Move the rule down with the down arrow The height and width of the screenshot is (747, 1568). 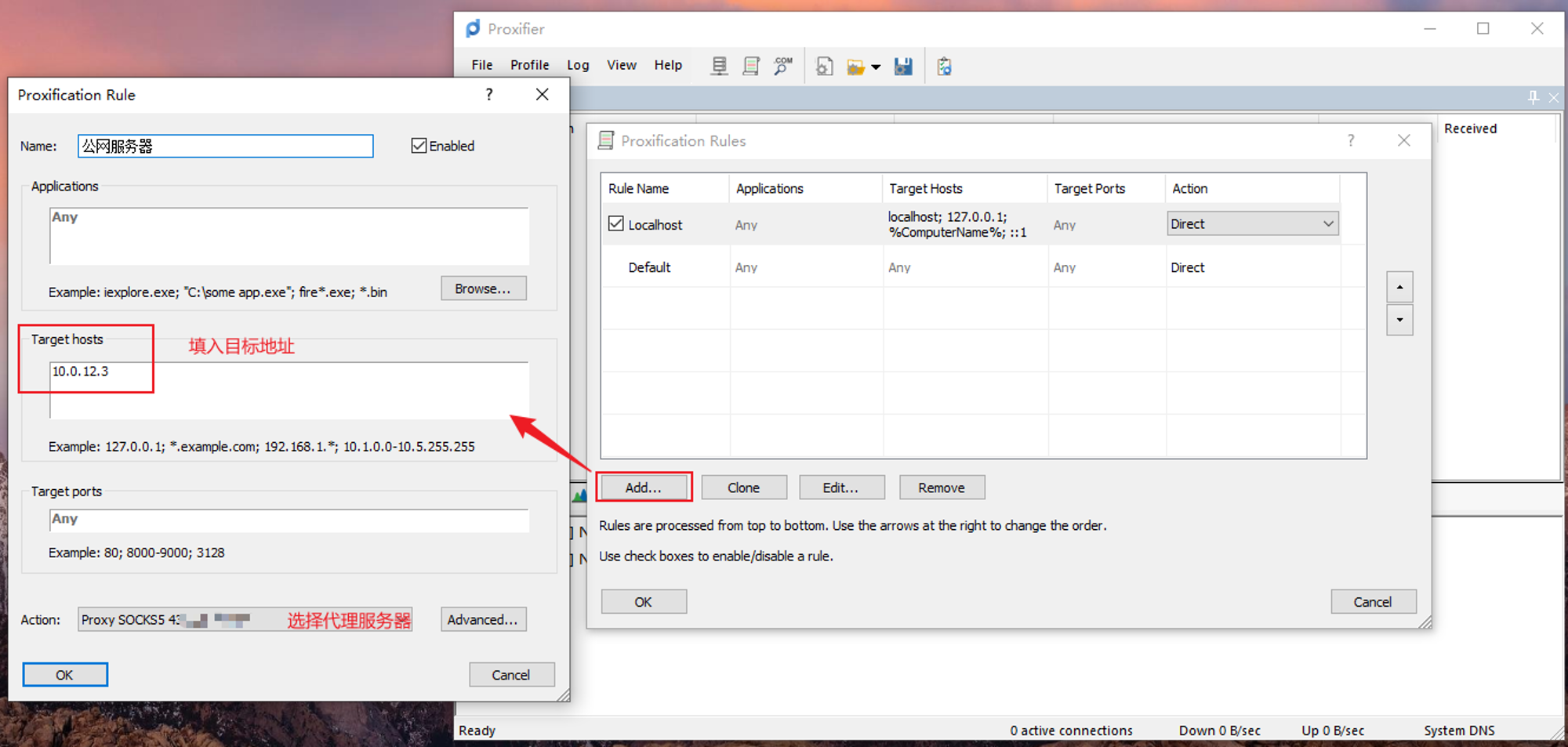click(1399, 320)
